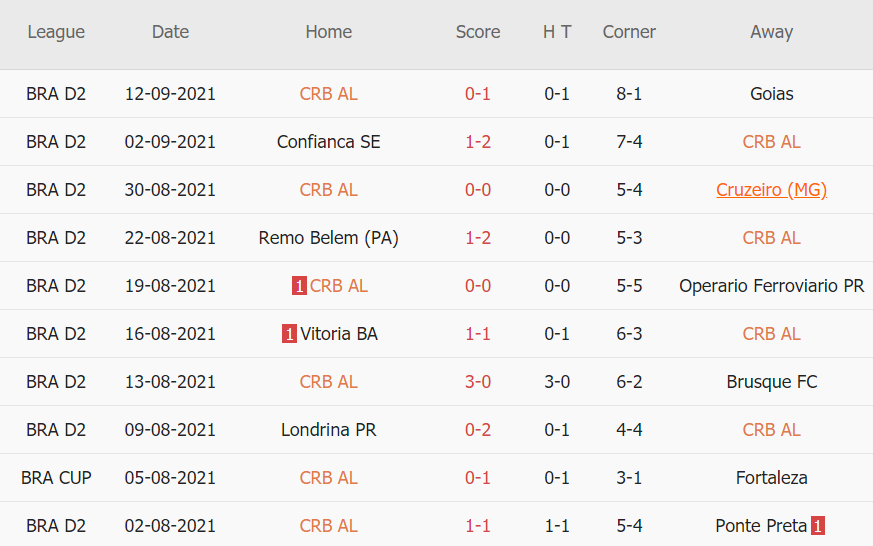Open the 3-0 match score link
Viewport: 873px width, 546px height.
(478, 382)
